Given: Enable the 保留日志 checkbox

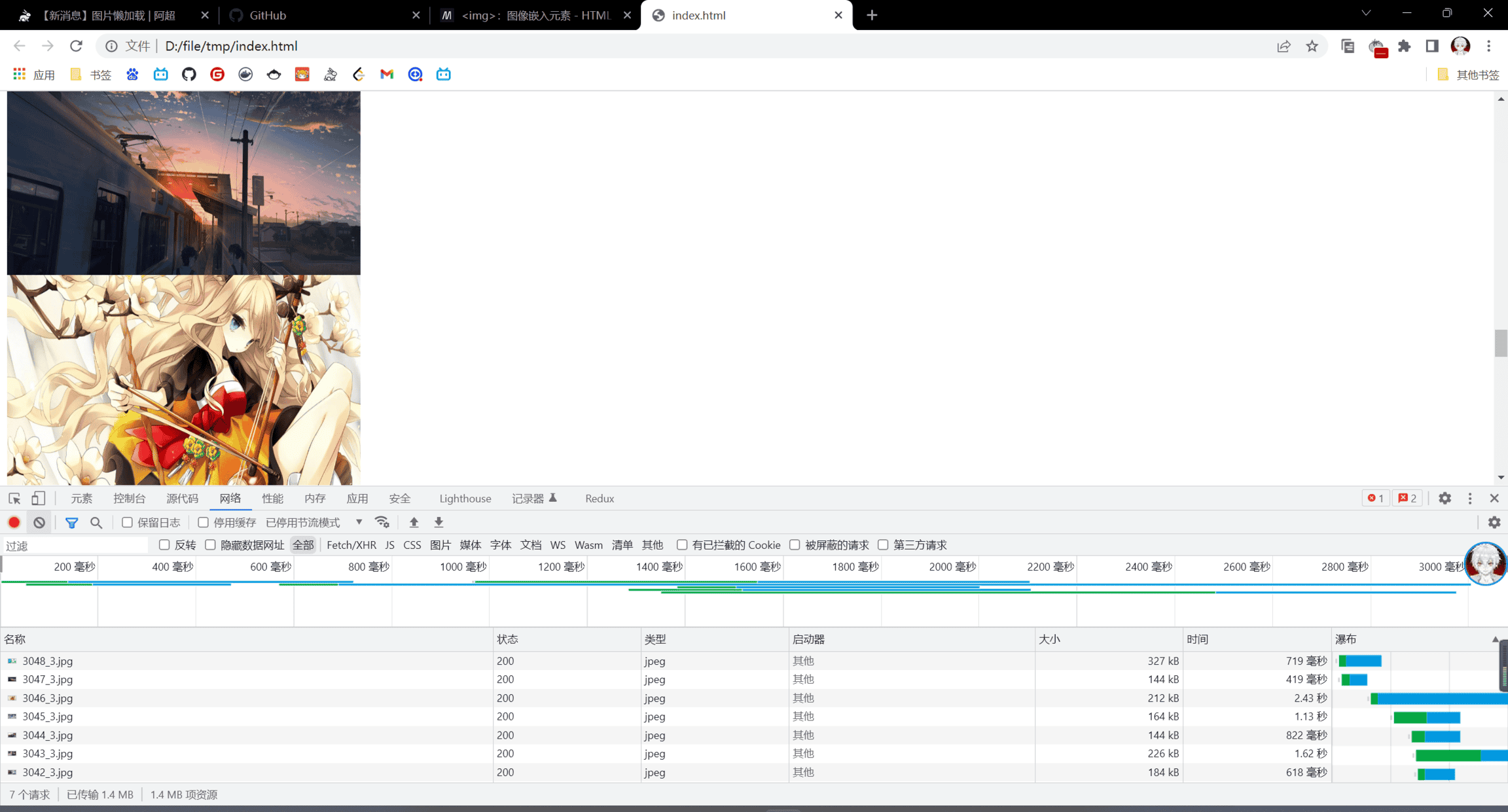Looking at the screenshot, I should (x=128, y=522).
